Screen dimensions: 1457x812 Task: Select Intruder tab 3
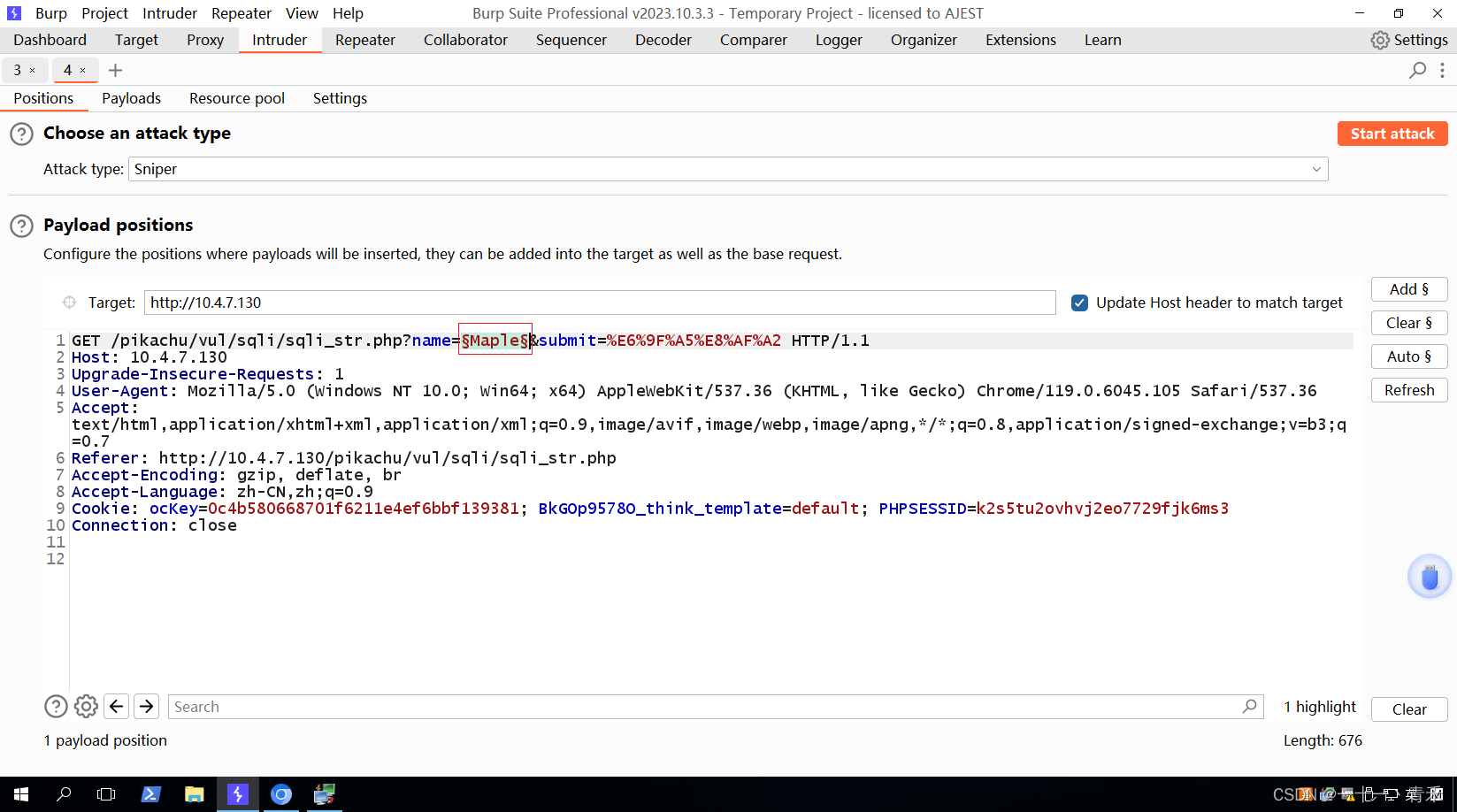(x=17, y=70)
